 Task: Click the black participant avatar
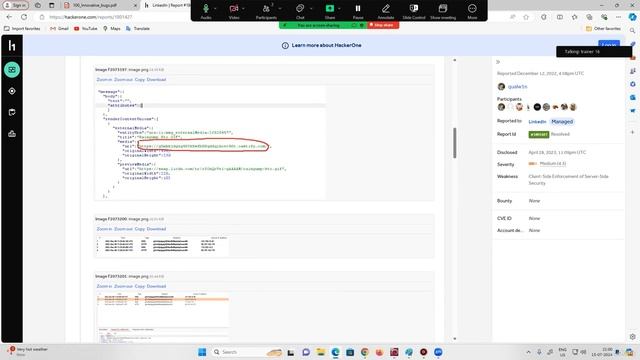point(537,107)
